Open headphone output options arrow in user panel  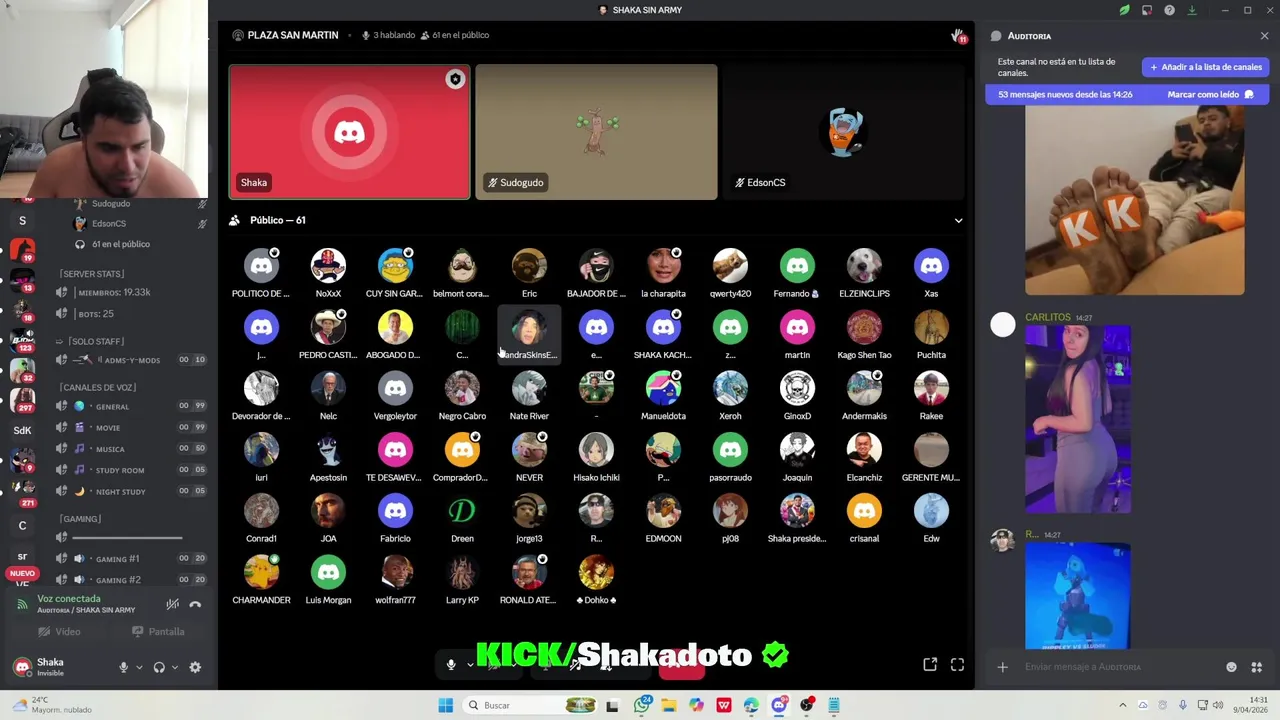175,667
